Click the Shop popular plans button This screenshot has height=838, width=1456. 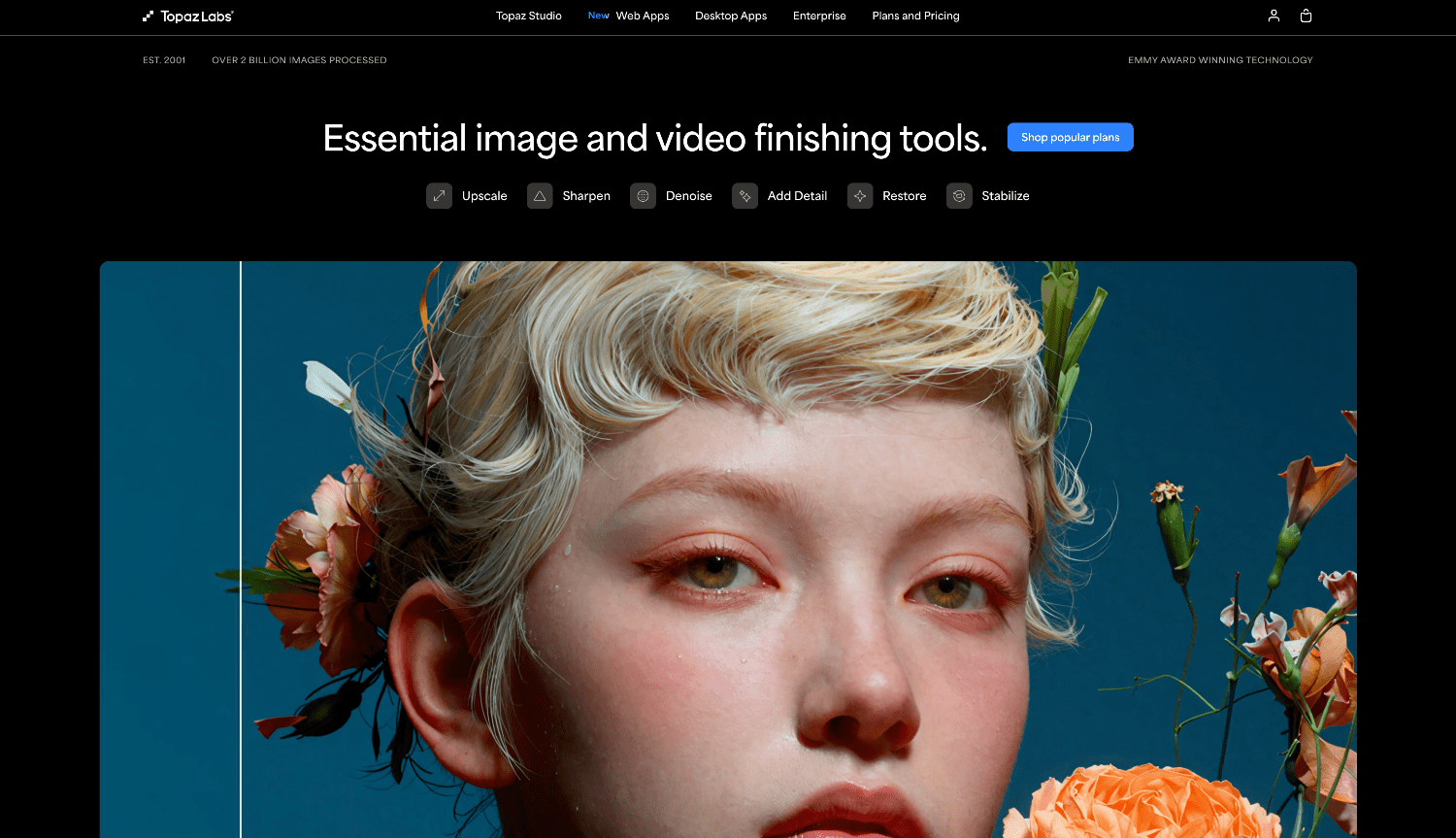point(1071,137)
